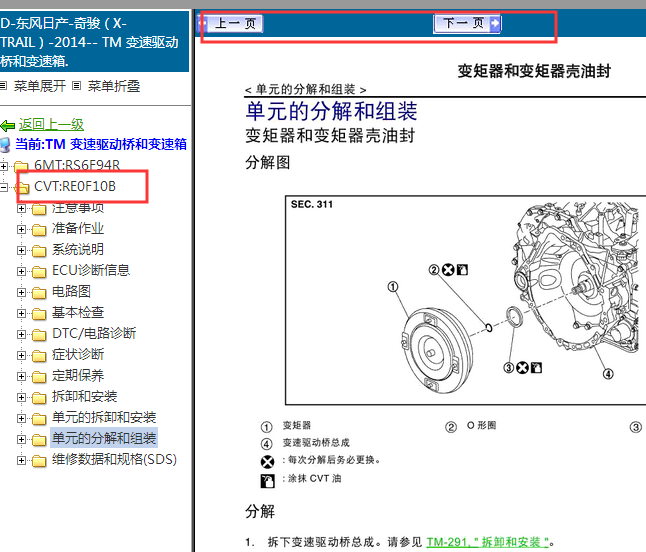The image size is (646, 552).
Task: Open 准备作业 section
Action: (x=78, y=228)
